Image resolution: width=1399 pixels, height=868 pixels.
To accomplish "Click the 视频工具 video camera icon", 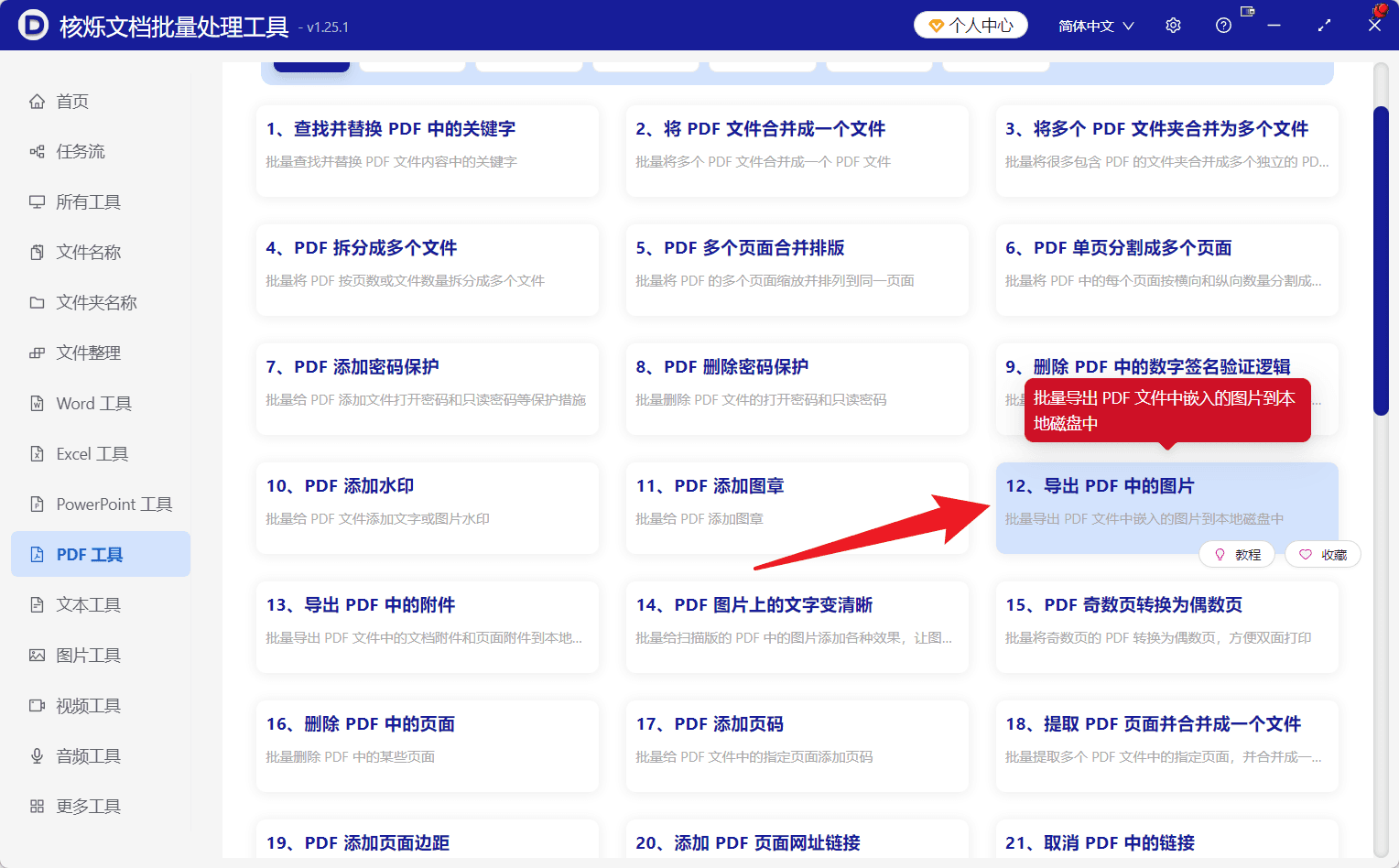I will 37,706.
